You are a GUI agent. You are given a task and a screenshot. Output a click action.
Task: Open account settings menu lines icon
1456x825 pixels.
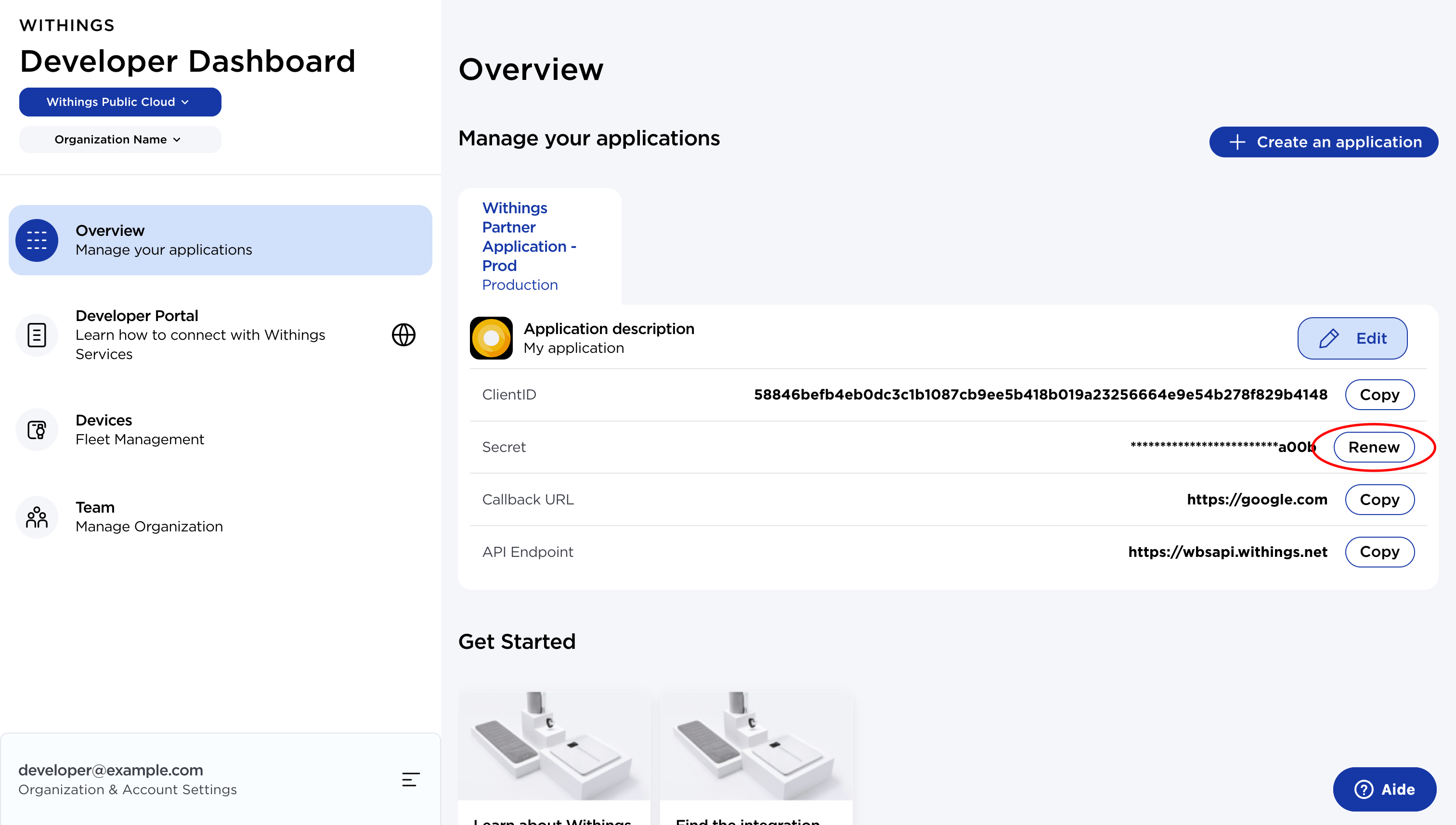[411, 780]
